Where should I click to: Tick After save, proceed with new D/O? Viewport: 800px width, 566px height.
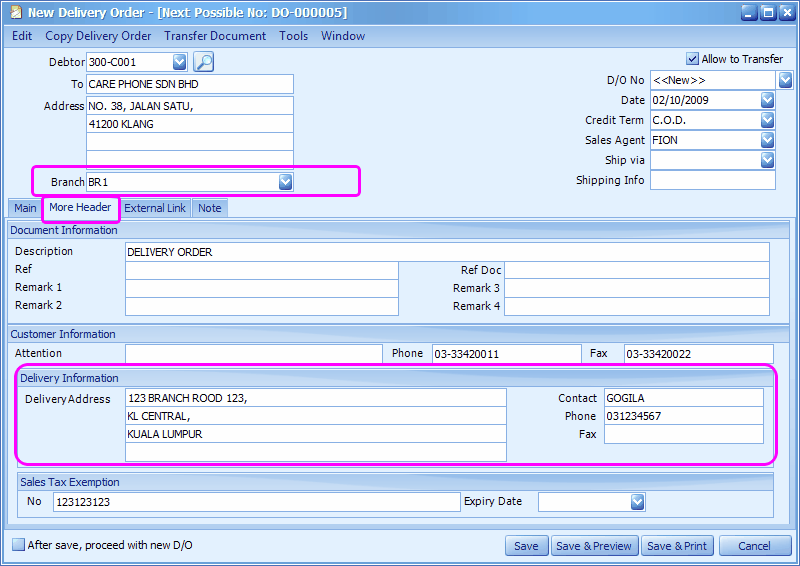[x=18, y=545]
